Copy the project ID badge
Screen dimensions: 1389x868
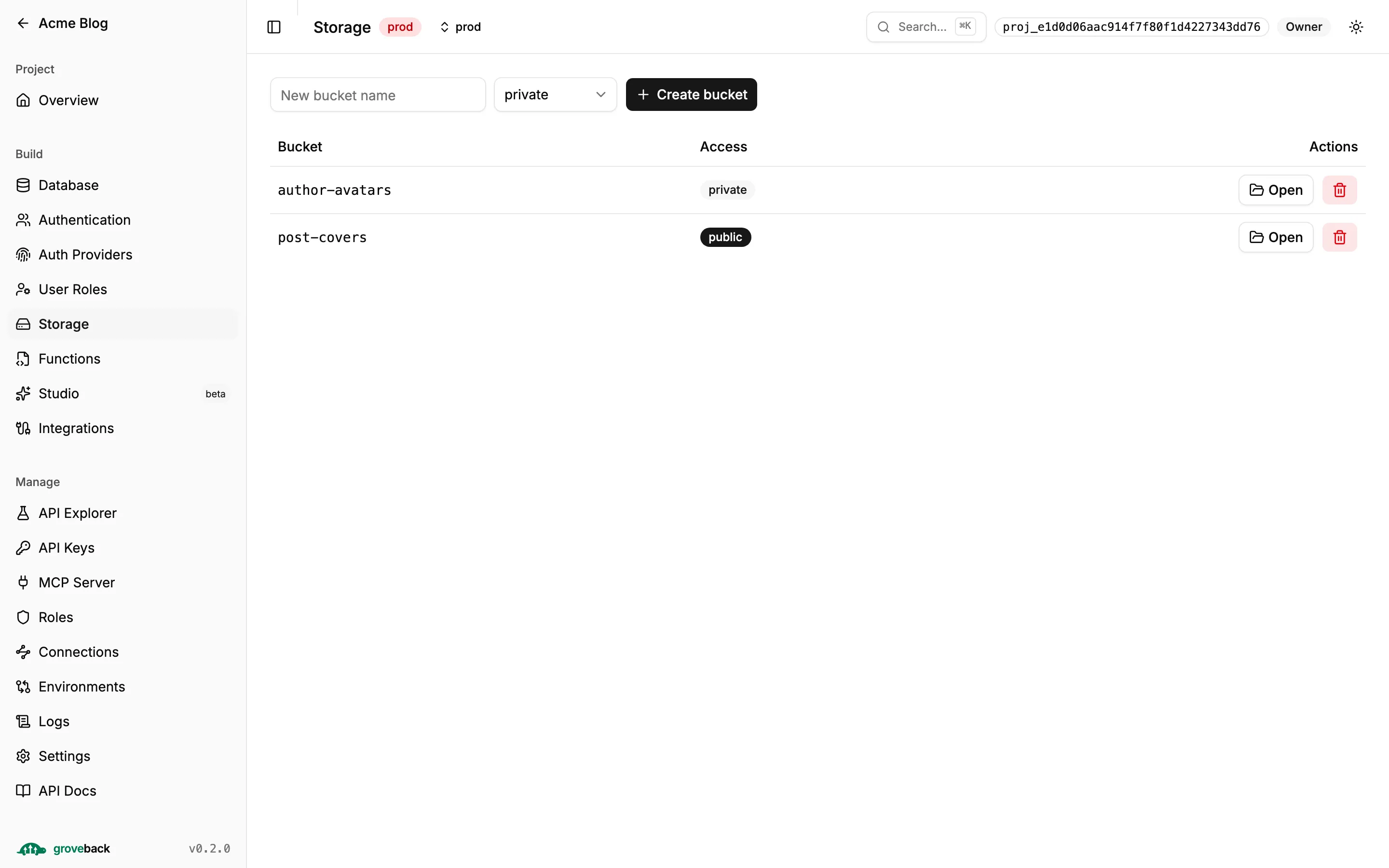tap(1130, 27)
